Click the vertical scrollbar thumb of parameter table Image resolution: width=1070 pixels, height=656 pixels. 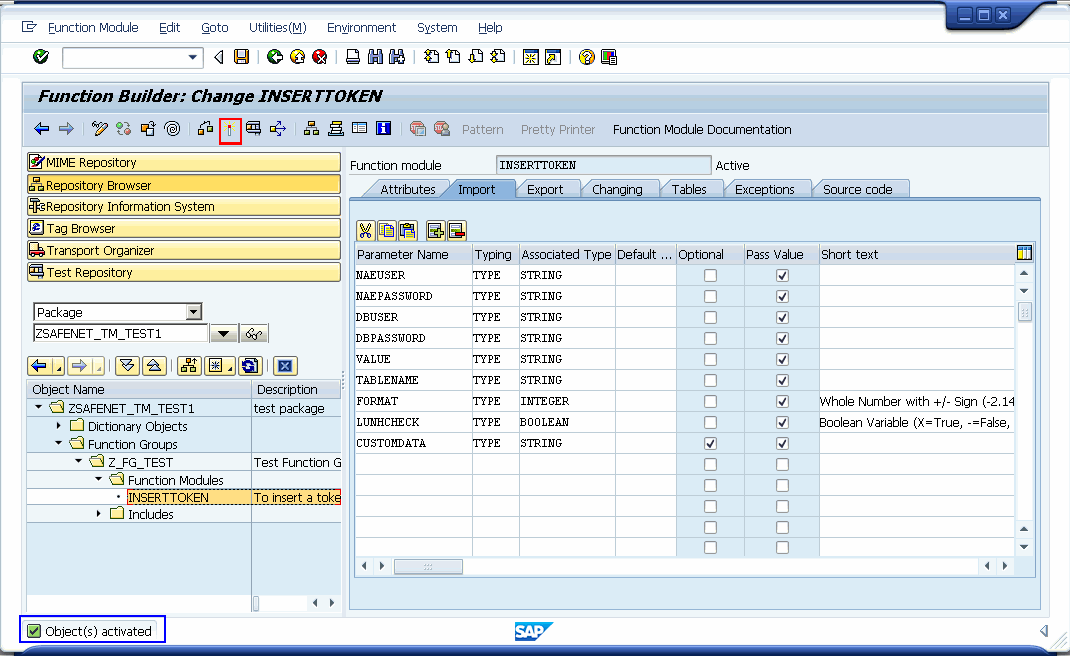pyautogui.click(x=1024, y=312)
